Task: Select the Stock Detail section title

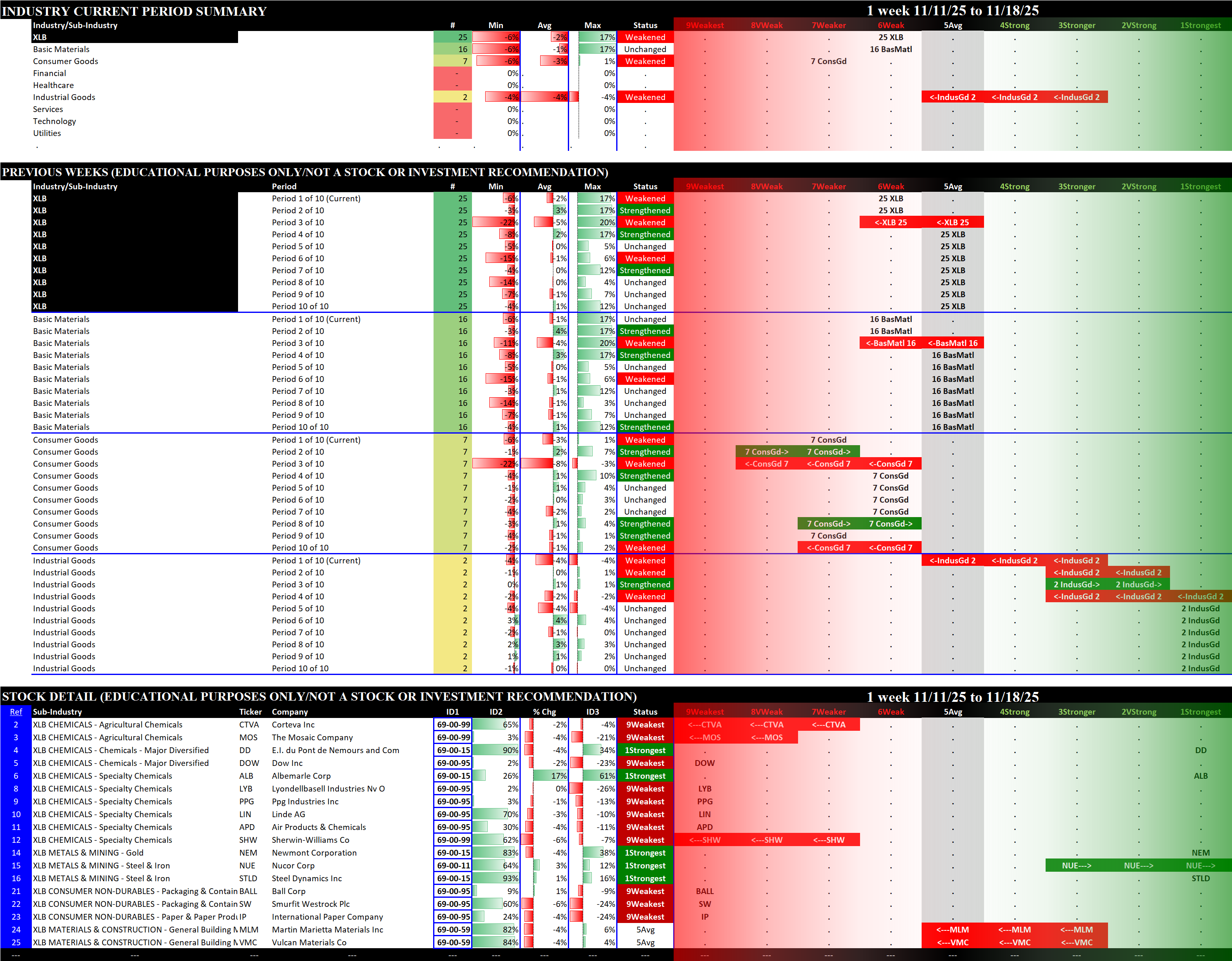Action: tap(319, 696)
